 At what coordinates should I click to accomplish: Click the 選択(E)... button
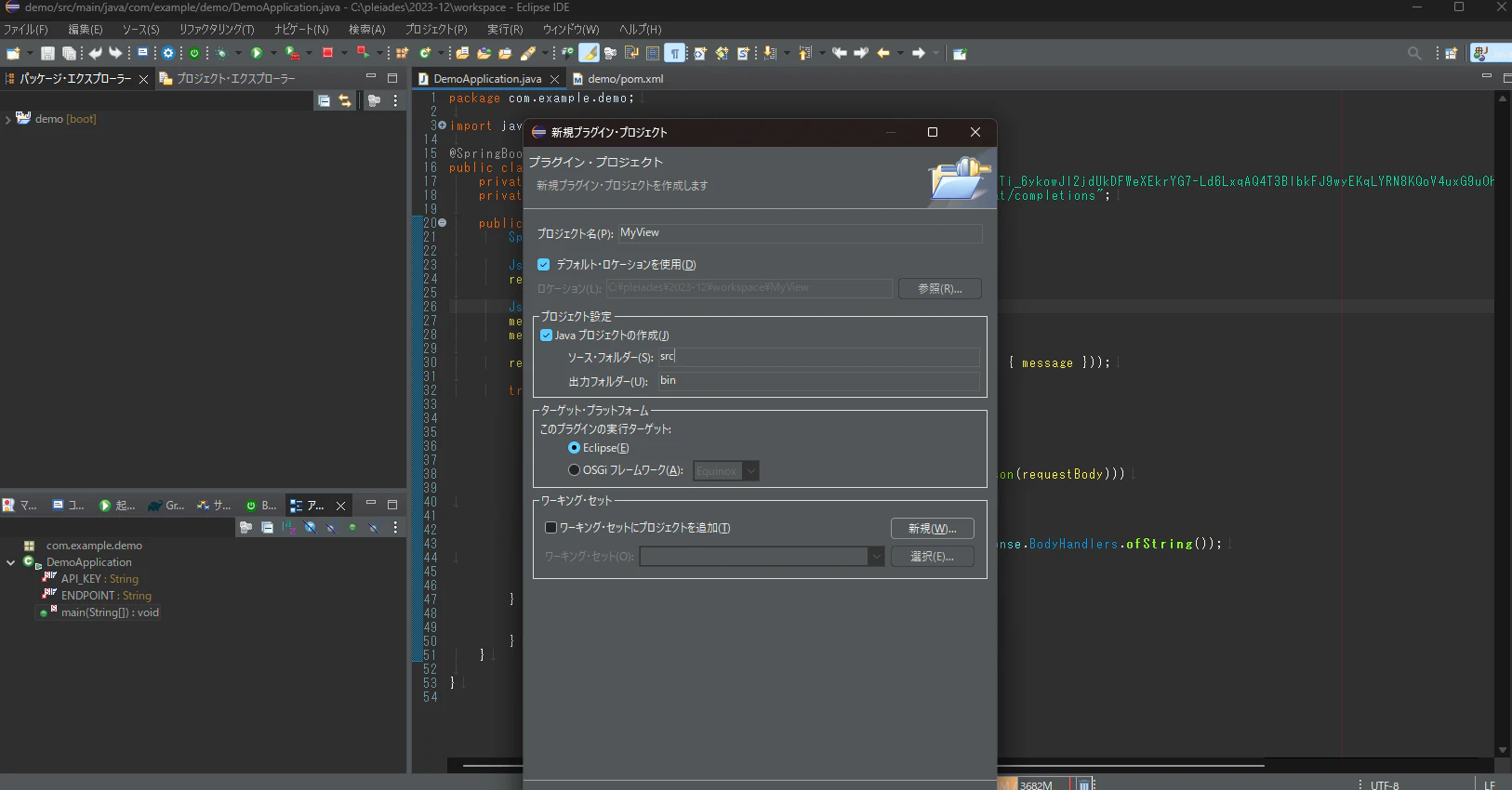coord(933,557)
